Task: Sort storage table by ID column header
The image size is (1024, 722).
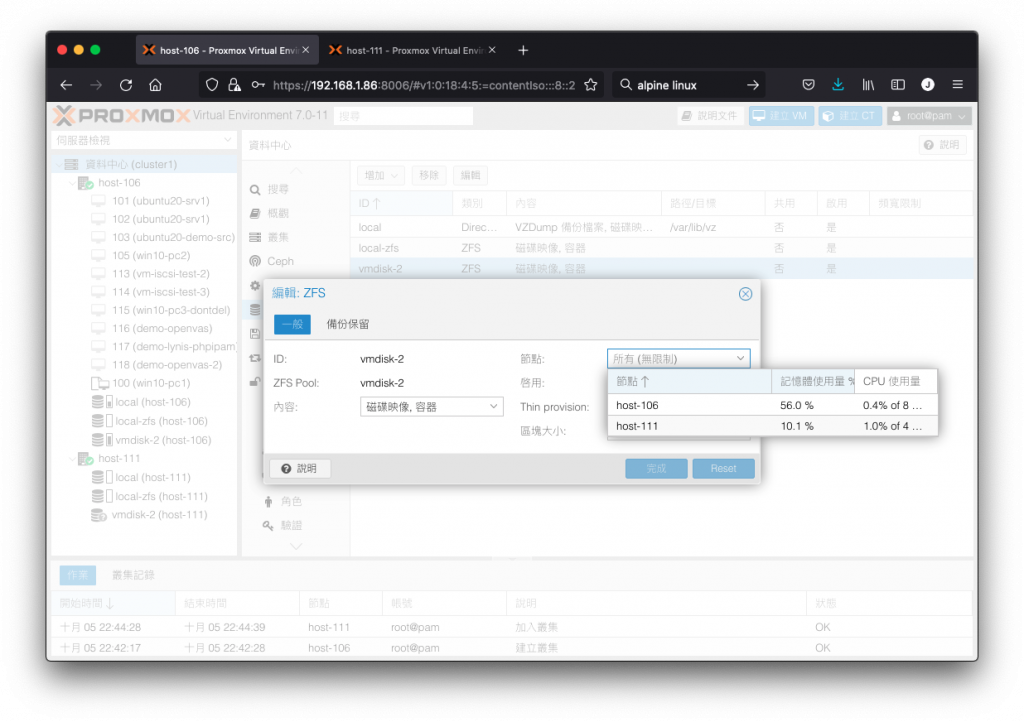Action: point(402,204)
